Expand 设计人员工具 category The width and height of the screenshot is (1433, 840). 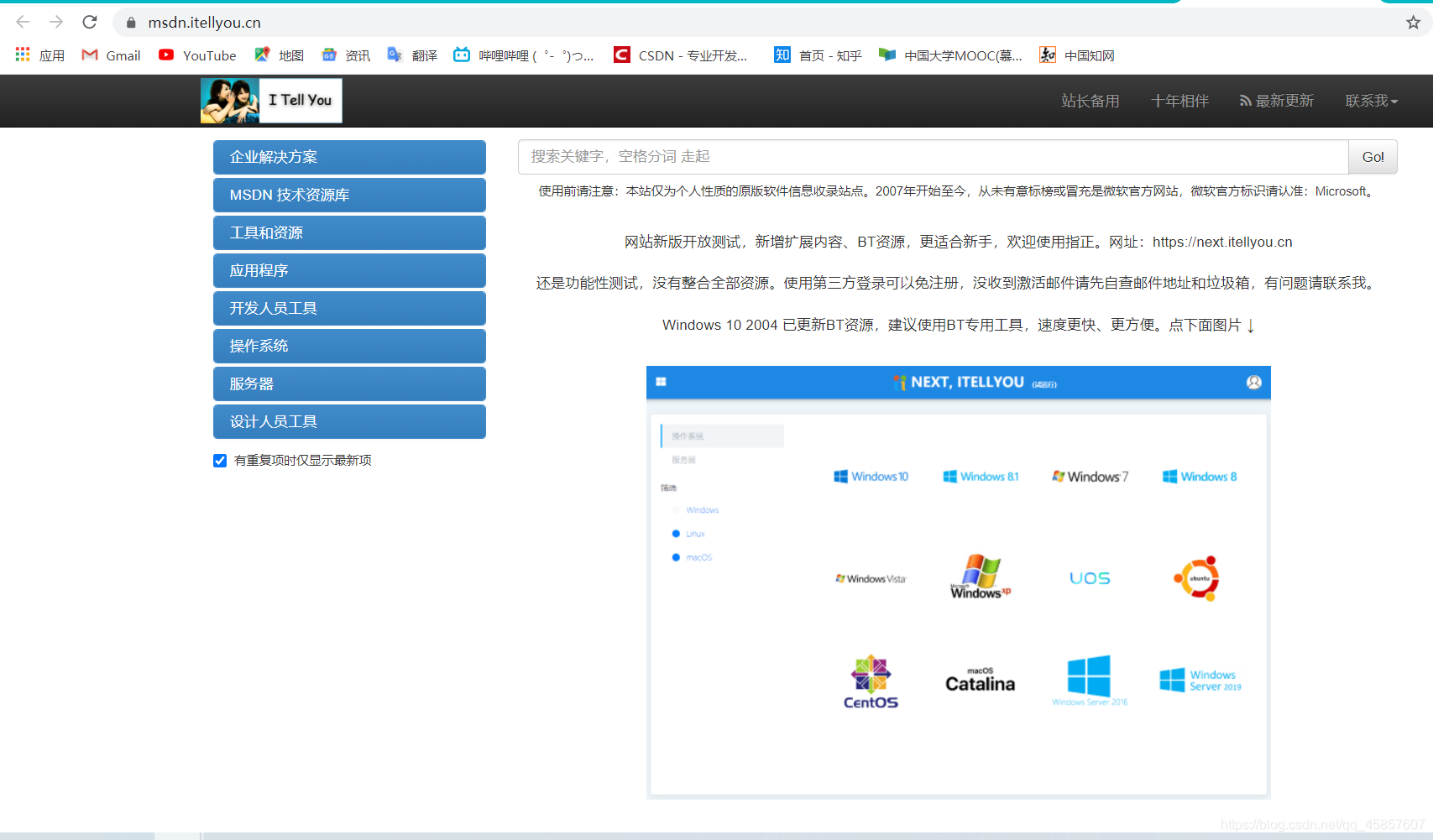[349, 421]
